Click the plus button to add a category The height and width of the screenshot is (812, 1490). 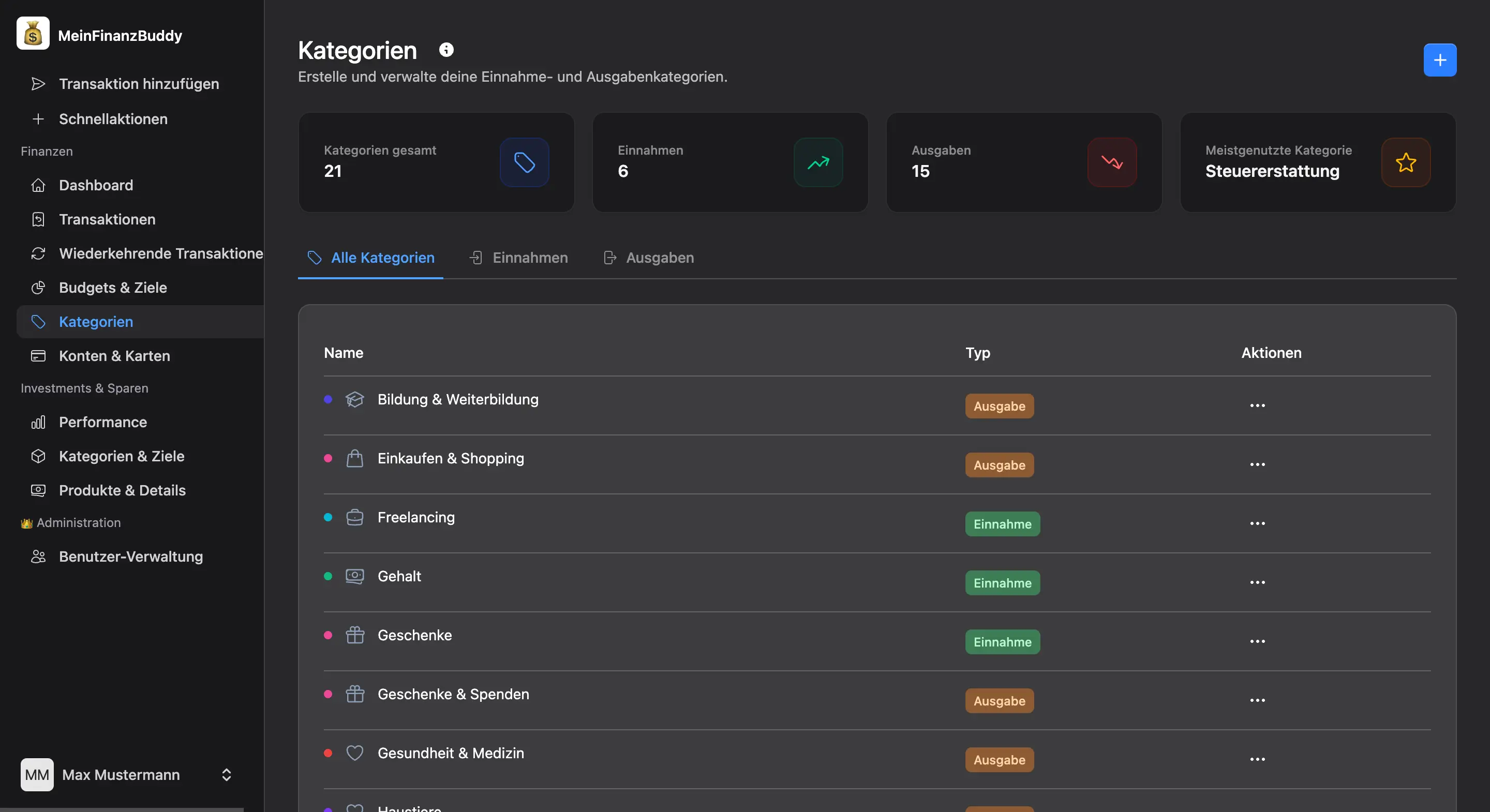pos(1440,59)
